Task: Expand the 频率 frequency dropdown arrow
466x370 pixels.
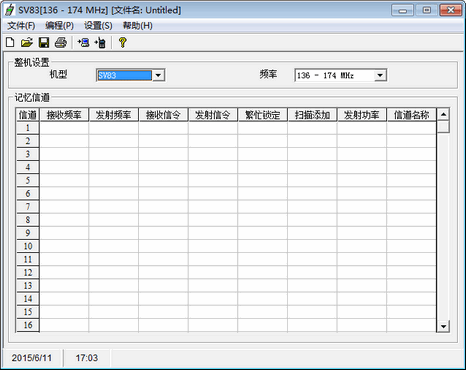Action: pos(380,75)
